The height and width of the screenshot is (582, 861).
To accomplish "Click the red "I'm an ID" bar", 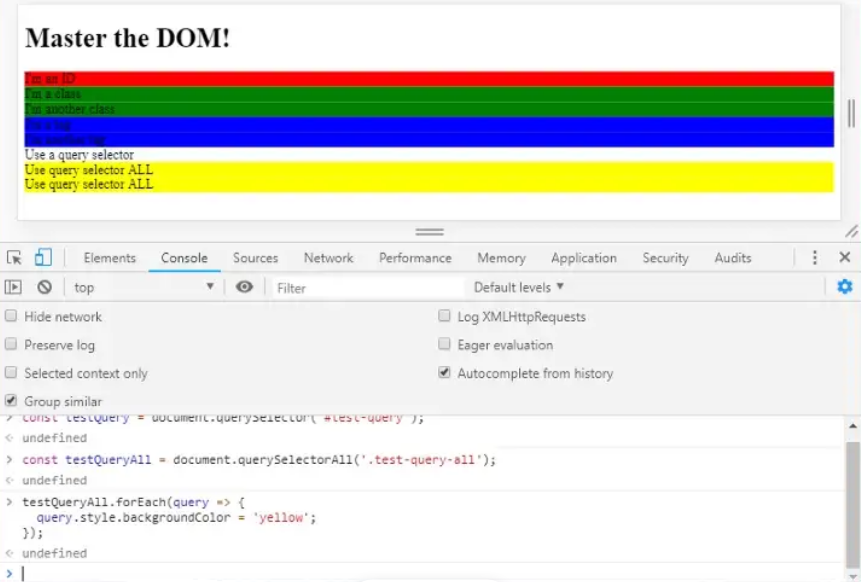I will click(x=428, y=78).
